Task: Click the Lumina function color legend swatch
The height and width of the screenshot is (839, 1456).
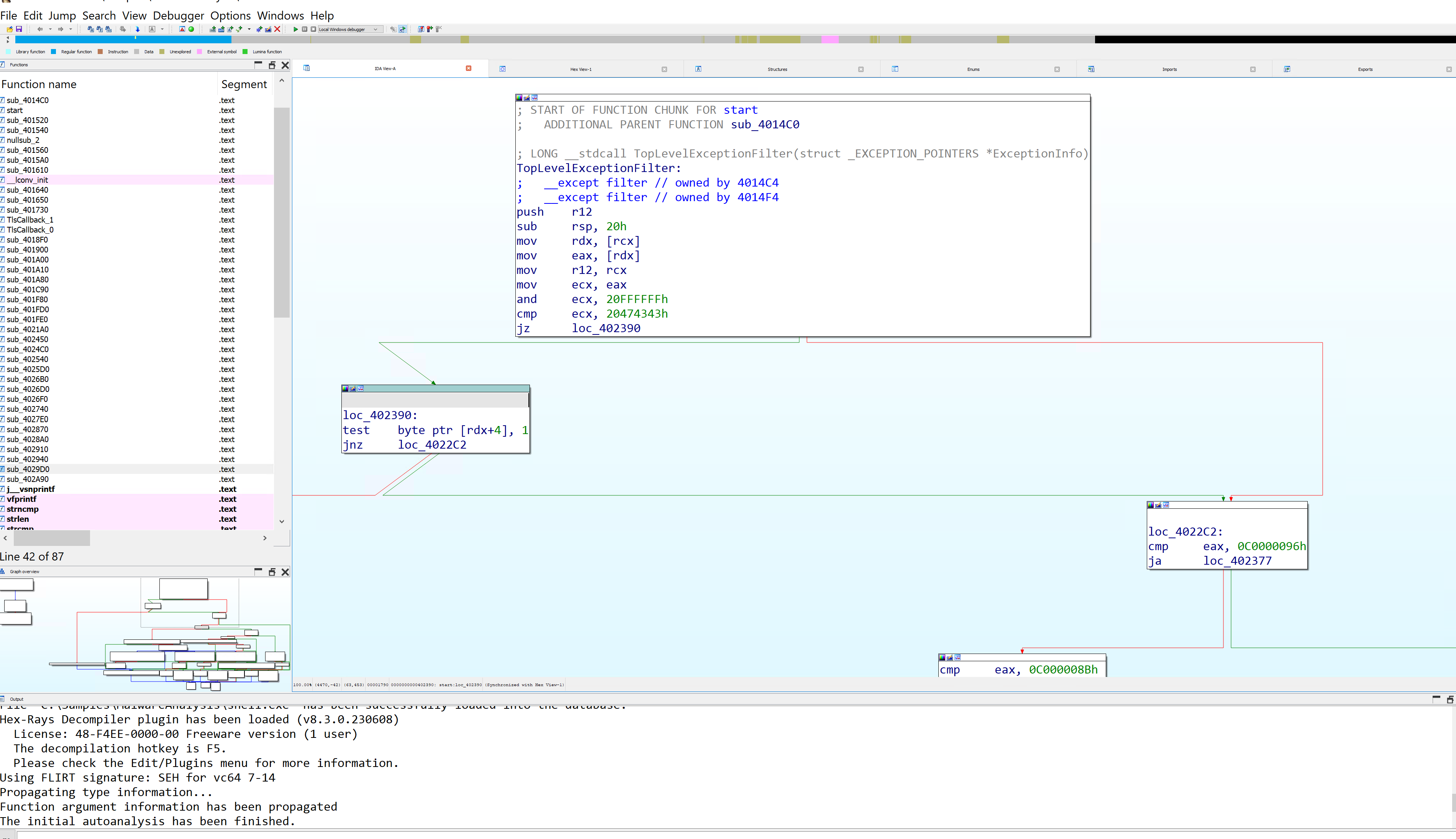Action: coord(245,51)
